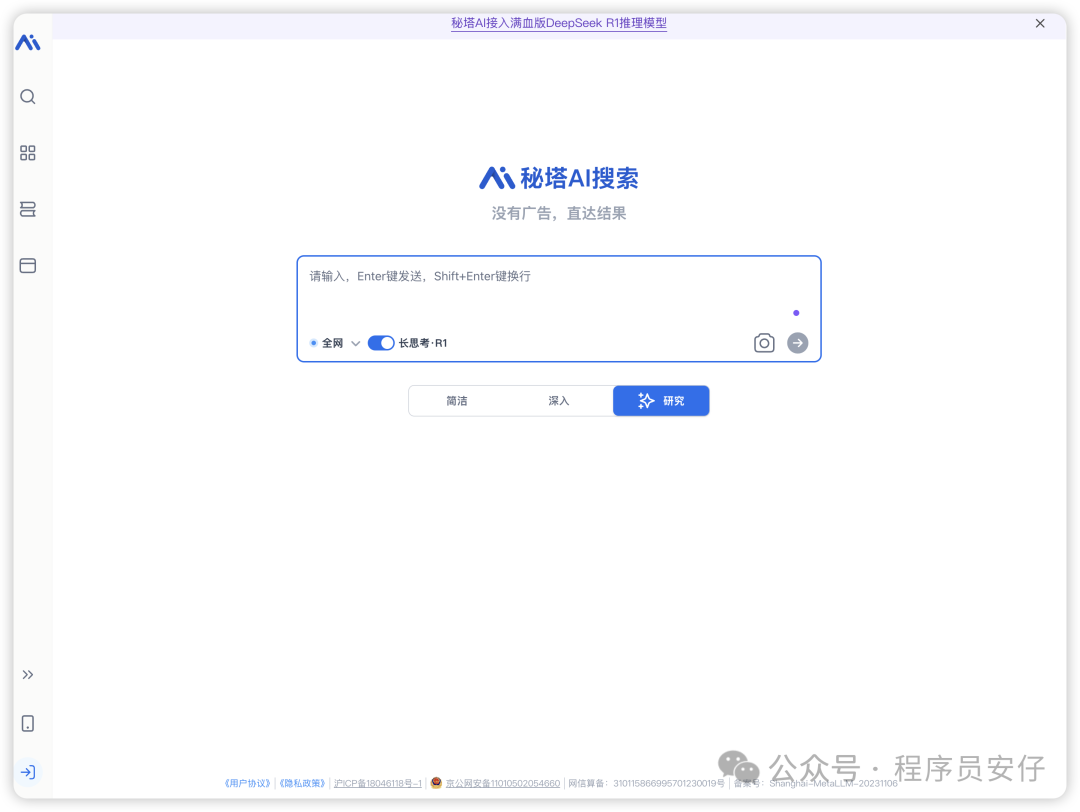The image size is (1080, 812).
Task: Click the 秘塔AI搜索 center logo
Action: coord(559,178)
